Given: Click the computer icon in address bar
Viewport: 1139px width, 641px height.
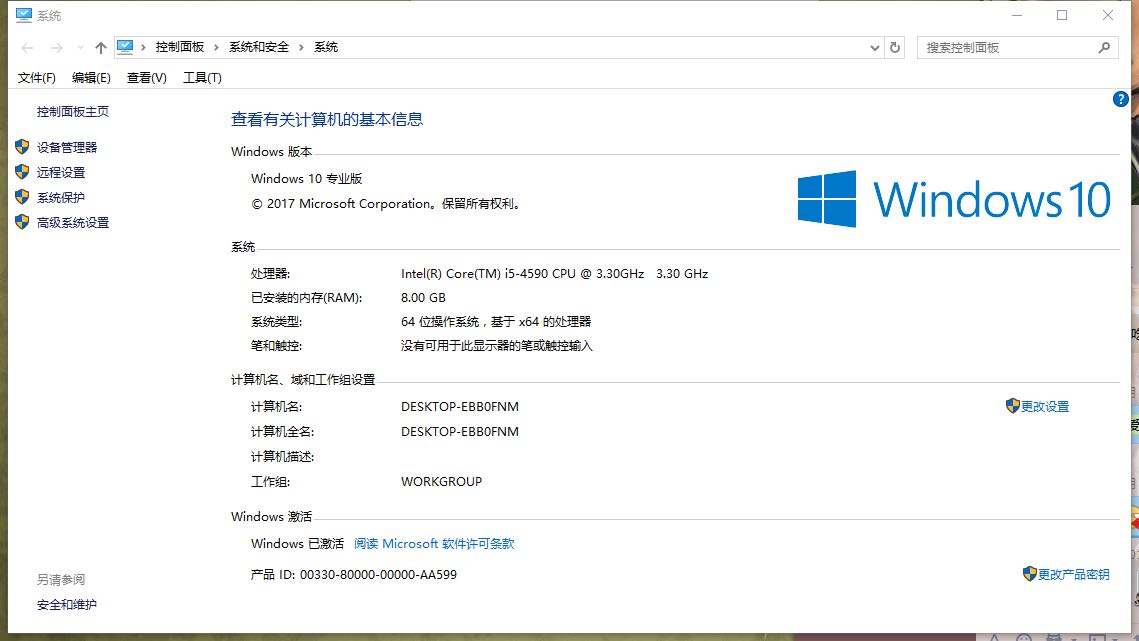Looking at the screenshot, I should (x=125, y=47).
